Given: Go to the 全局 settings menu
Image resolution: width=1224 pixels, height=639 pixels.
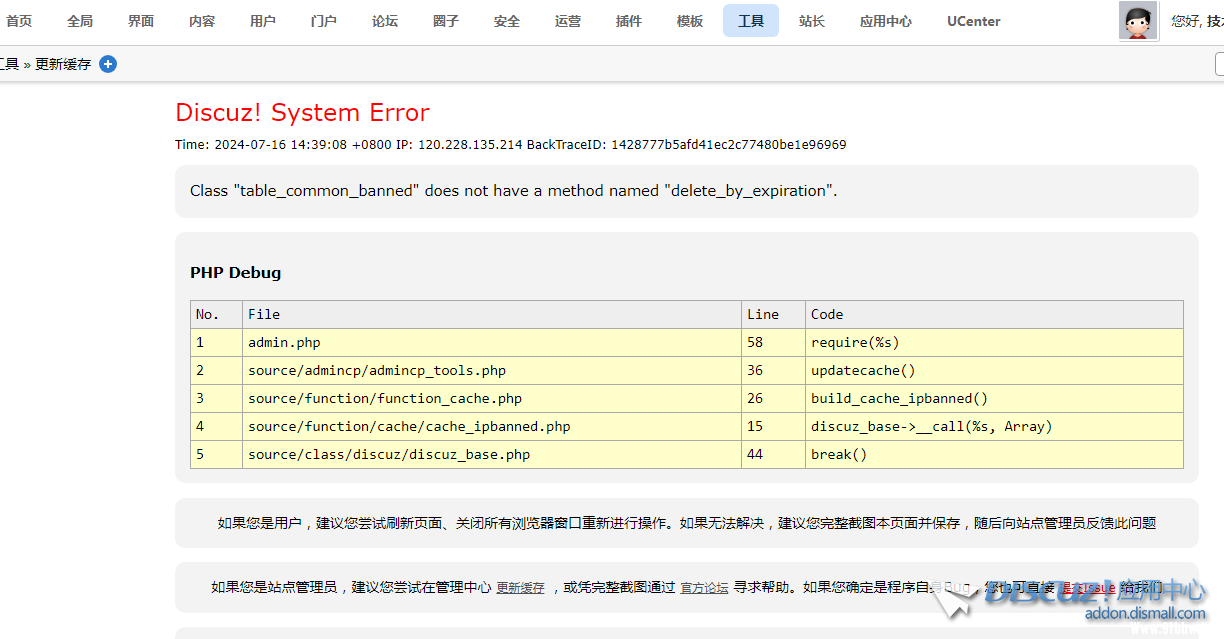Looking at the screenshot, I should click(x=80, y=21).
